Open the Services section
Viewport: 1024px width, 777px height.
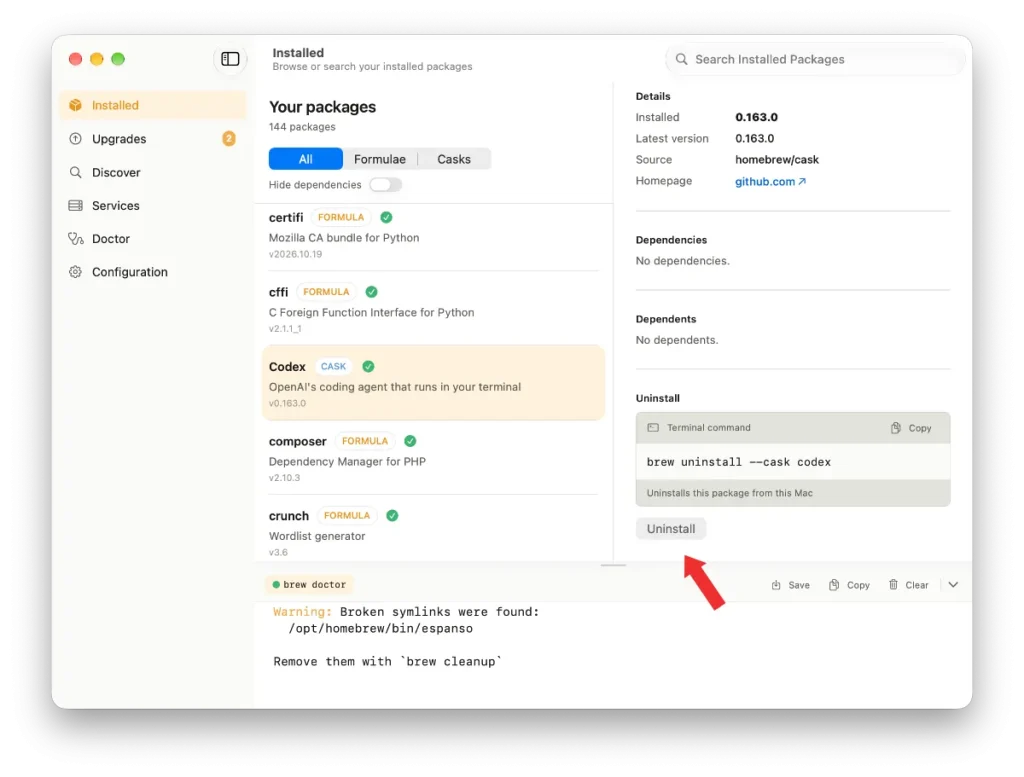[x=153, y=206]
